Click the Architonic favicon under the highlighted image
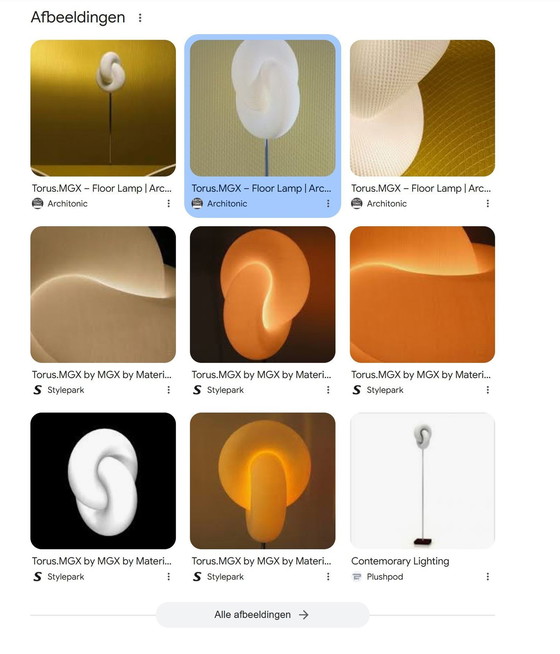 coord(197,204)
